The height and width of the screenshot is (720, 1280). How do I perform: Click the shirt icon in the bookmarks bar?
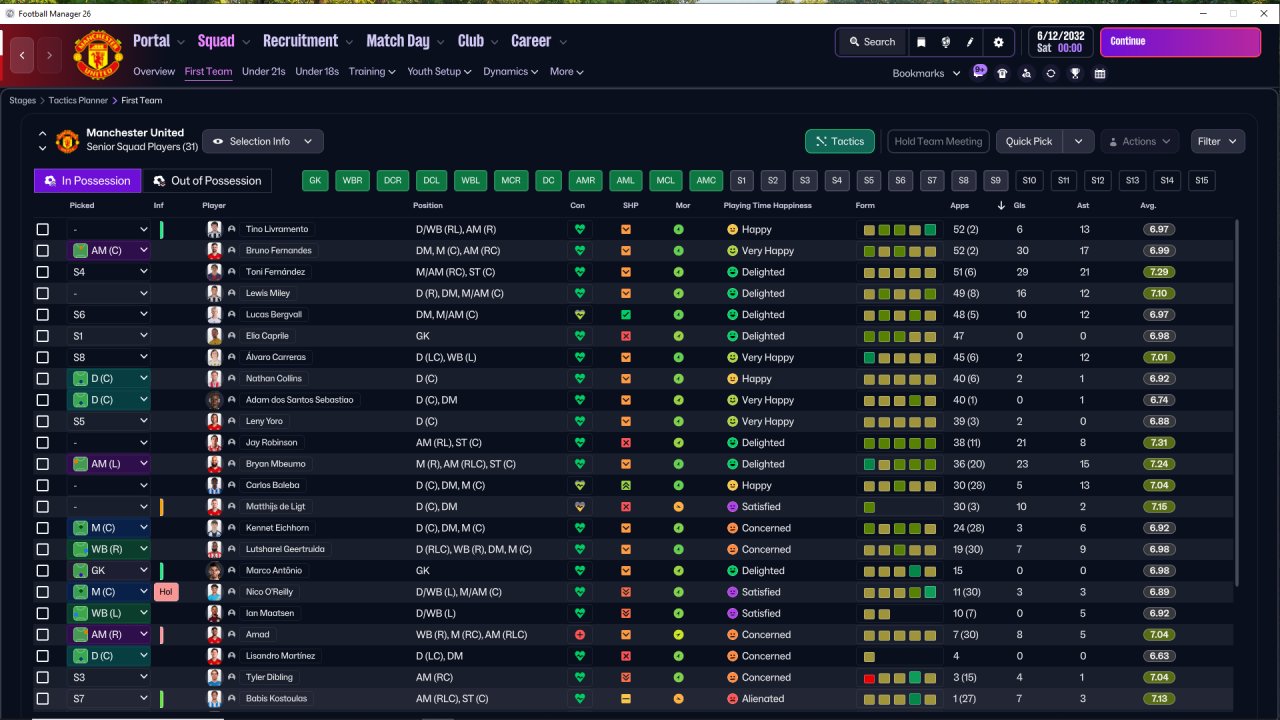[1002, 73]
